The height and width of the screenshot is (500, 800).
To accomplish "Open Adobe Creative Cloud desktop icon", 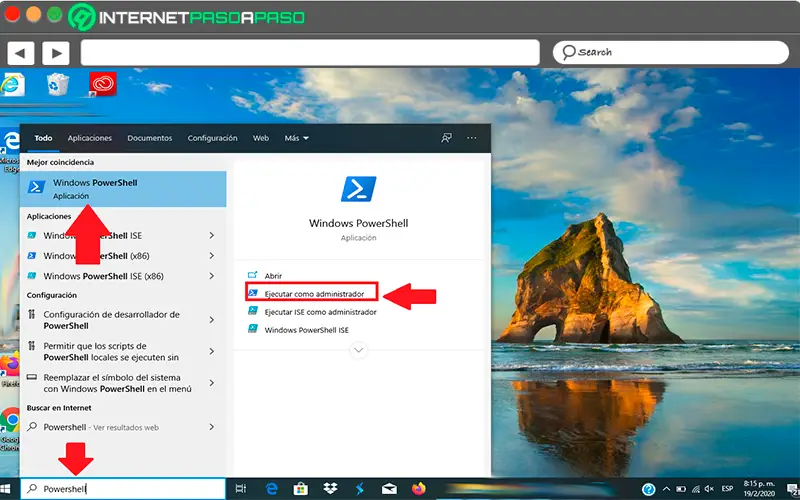I will [103, 84].
